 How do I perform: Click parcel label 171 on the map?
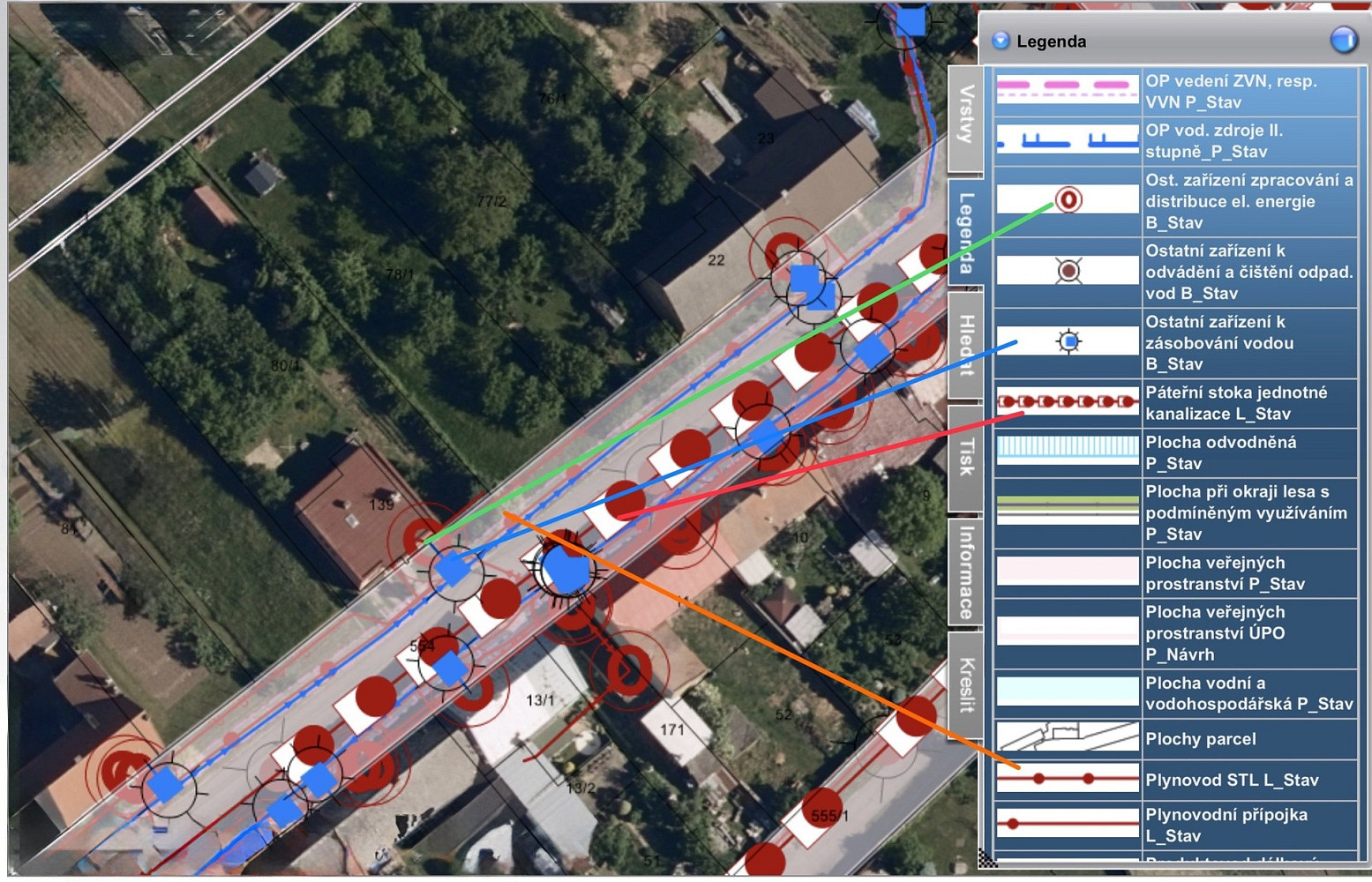(x=672, y=729)
